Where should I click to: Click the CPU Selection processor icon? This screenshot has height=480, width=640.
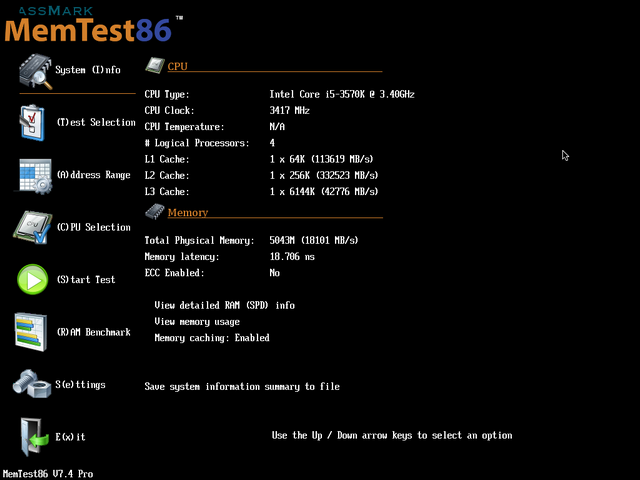coord(34,228)
